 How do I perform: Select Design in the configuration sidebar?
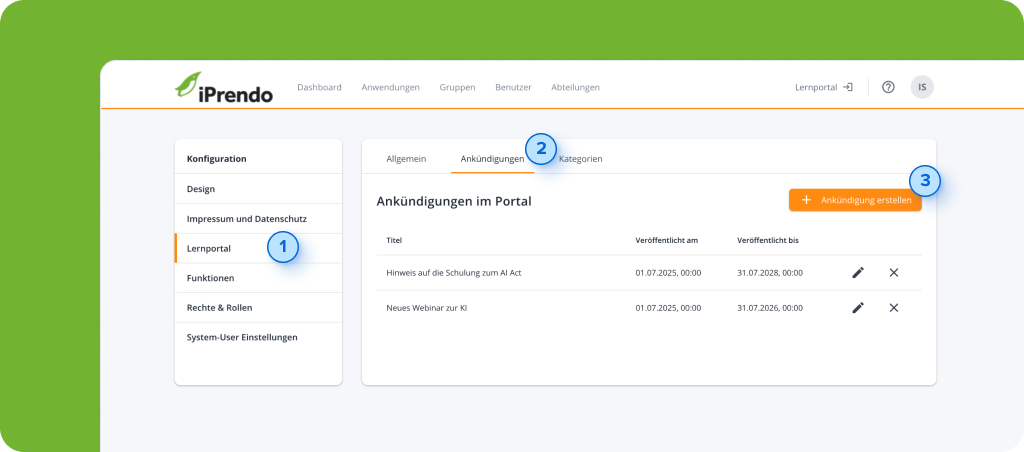(201, 189)
